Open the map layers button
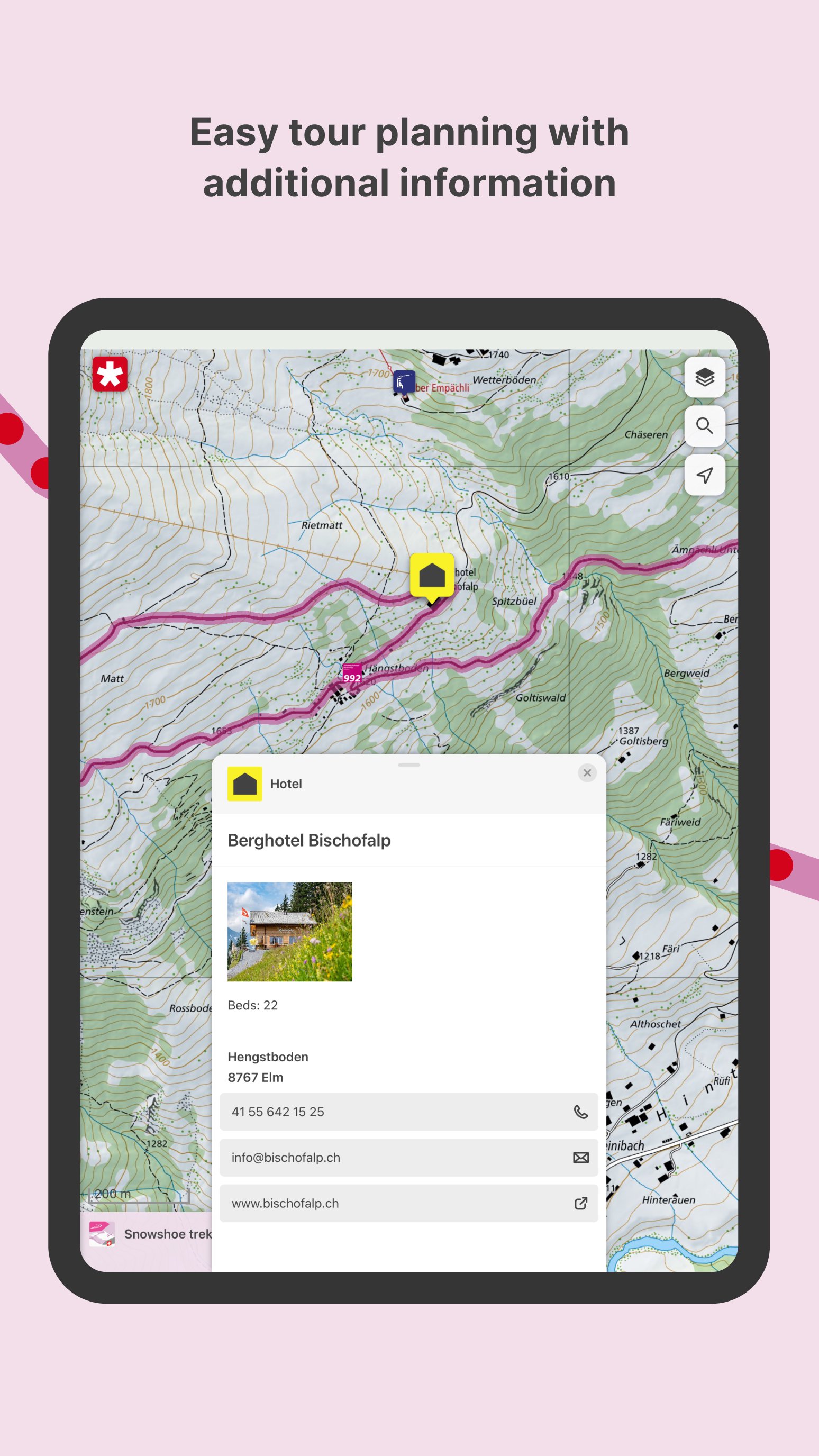 tap(704, 377)
